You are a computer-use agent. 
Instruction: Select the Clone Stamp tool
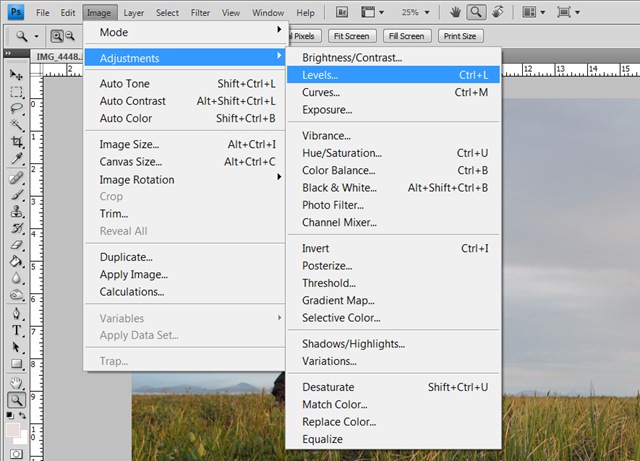[16, 212]
